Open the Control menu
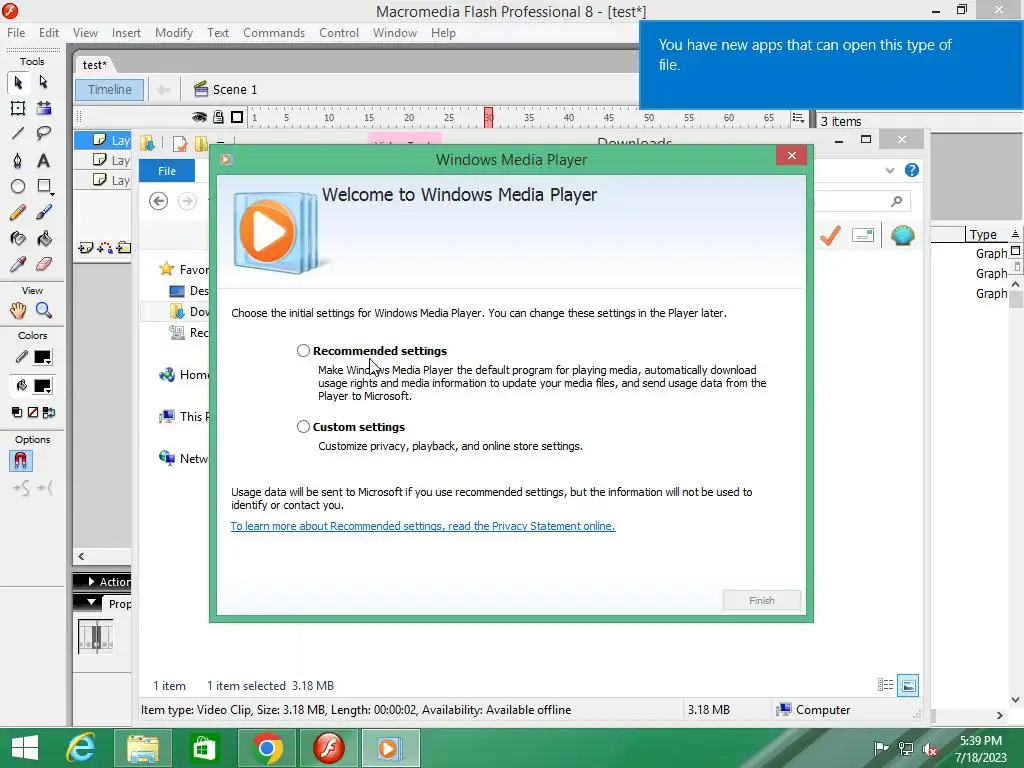Viewport: 1024px width, 768px height. pos(339,33)
